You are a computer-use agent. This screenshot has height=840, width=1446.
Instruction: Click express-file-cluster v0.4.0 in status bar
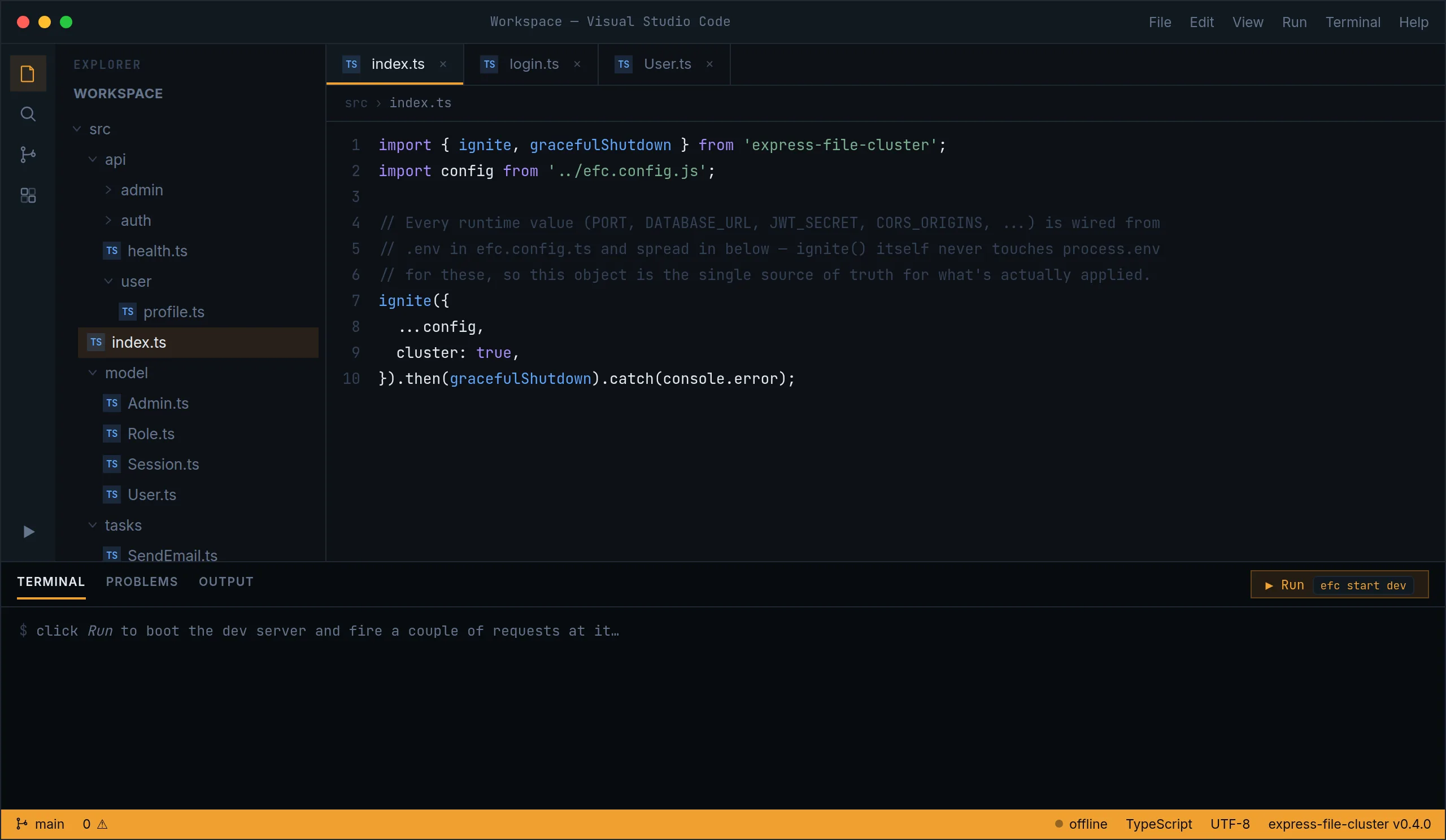(x=1349, y=824)
